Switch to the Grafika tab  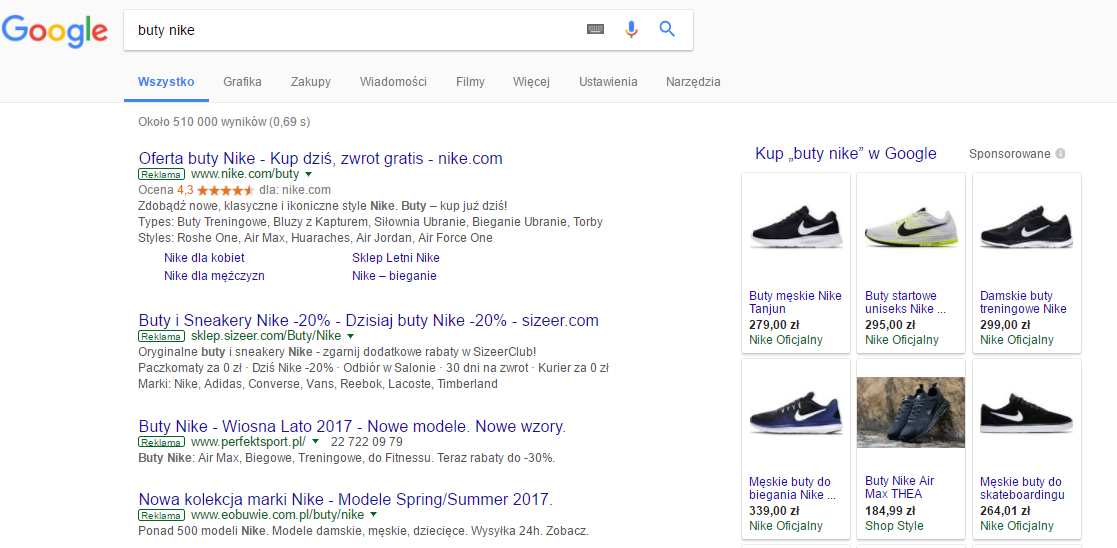(242, 82)
